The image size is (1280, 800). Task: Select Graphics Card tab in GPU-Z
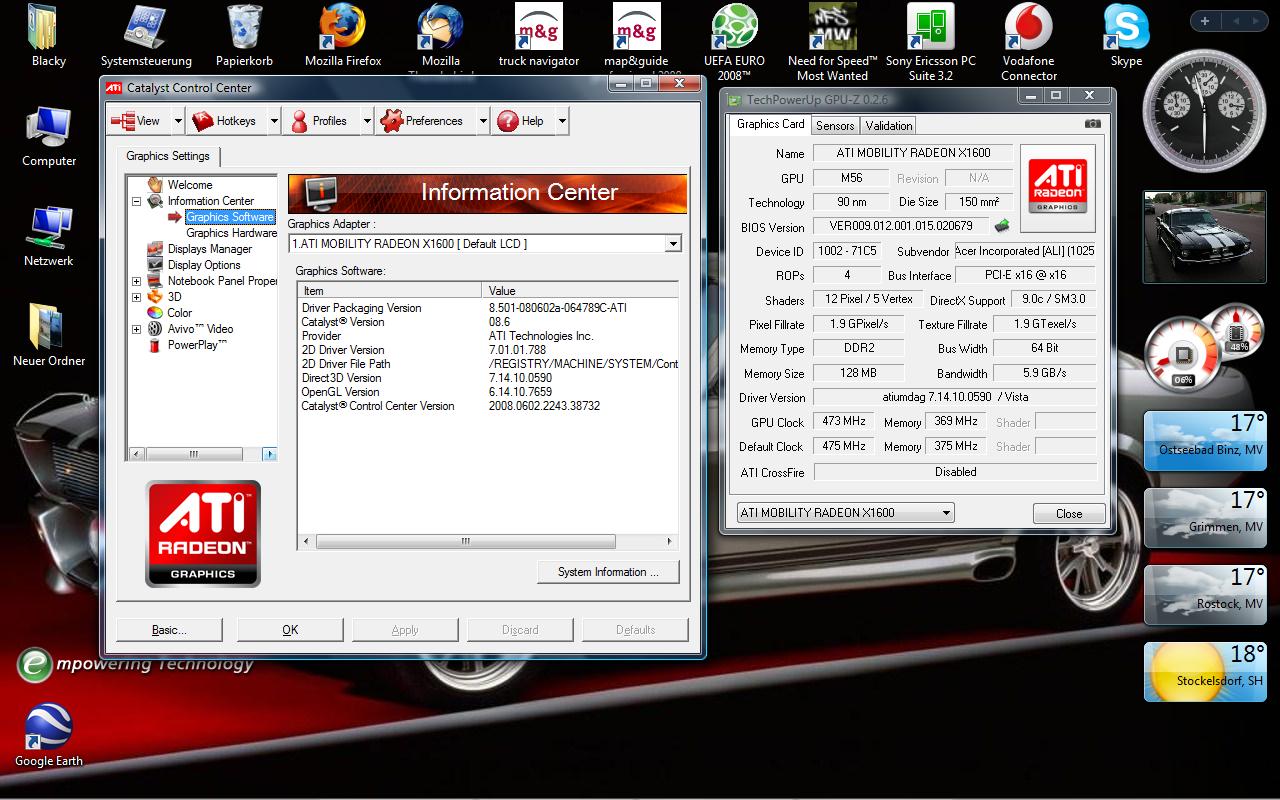click(770, 124)
